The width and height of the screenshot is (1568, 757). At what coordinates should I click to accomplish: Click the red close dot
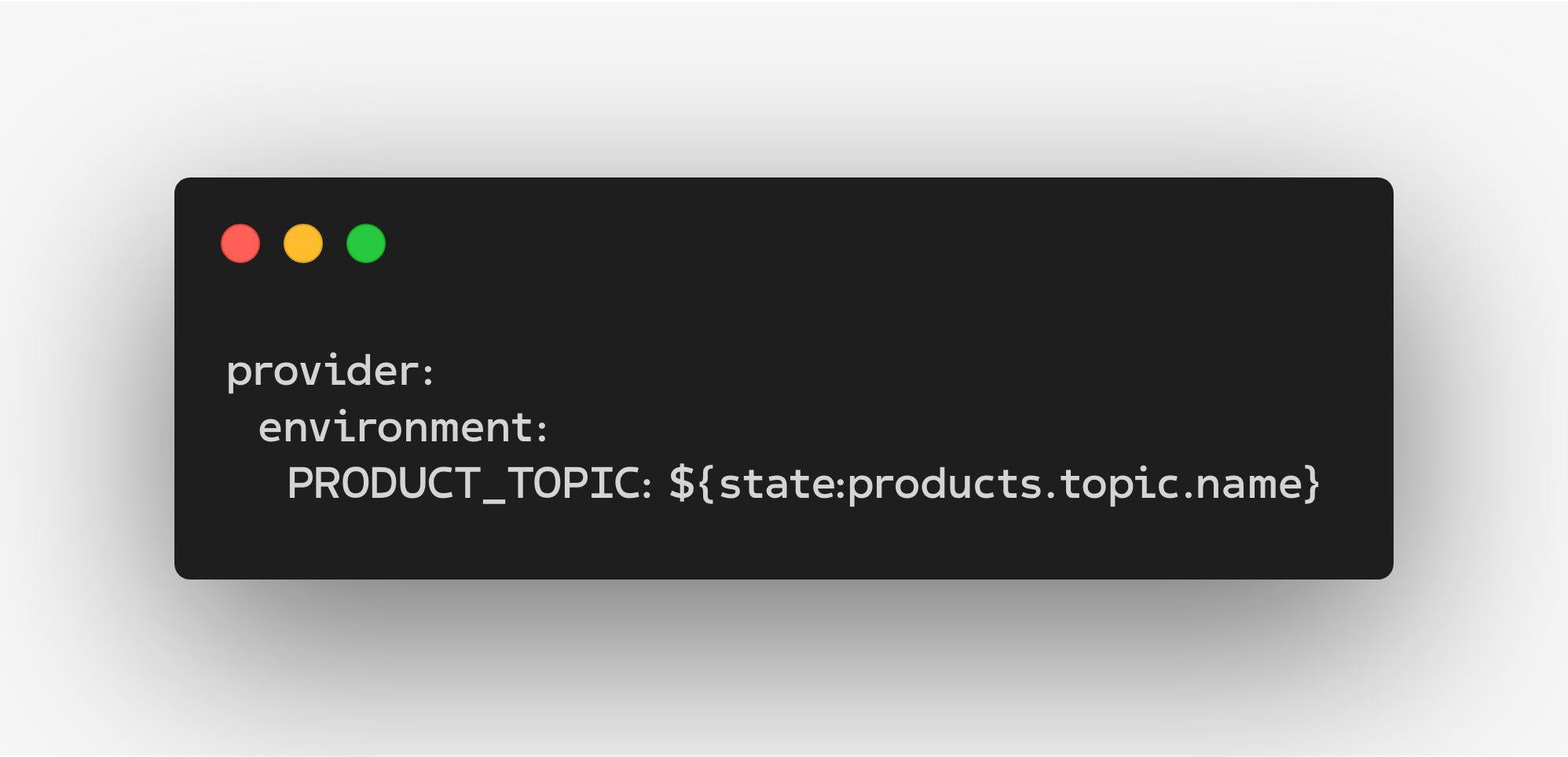(240, 243)
